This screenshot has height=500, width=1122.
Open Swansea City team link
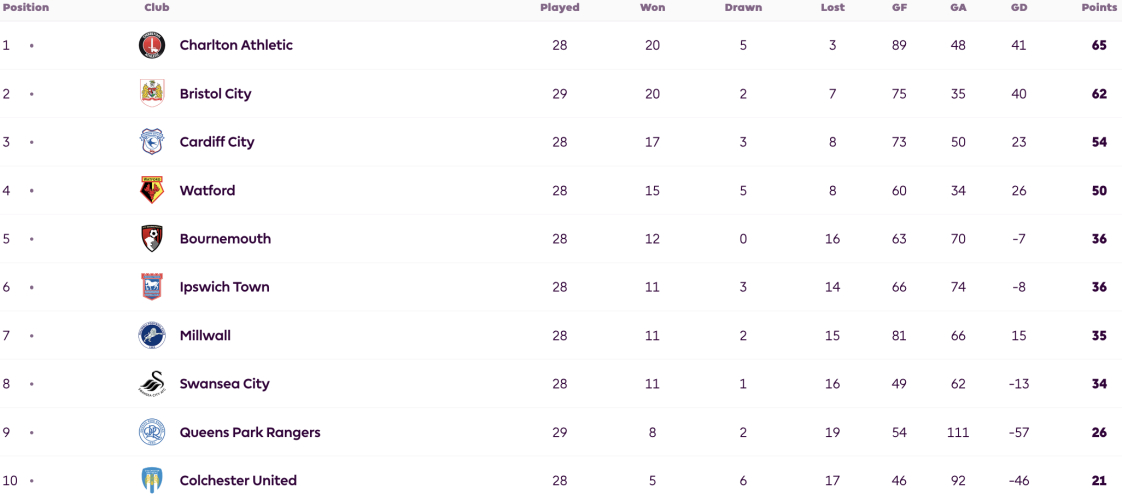point(225,384)
